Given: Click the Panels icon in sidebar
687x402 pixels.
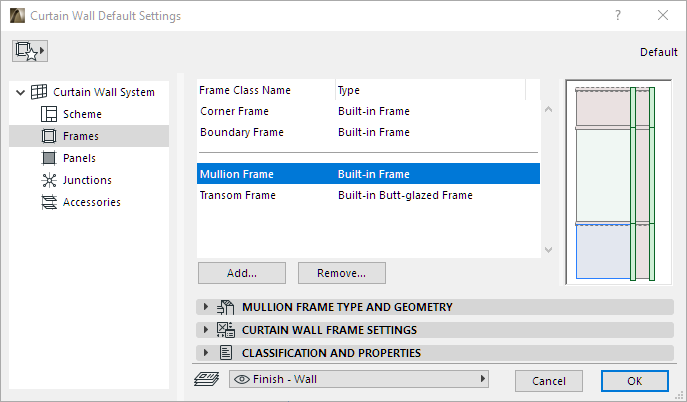Looking at the screenshot, I should coord(49,158).
